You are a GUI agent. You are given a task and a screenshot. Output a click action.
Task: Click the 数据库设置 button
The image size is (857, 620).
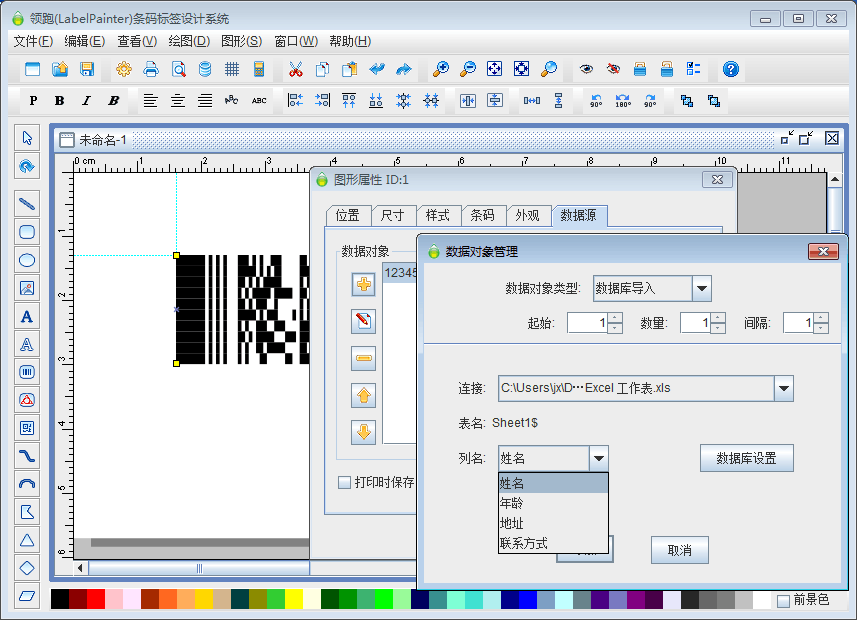tap(747, 458)
